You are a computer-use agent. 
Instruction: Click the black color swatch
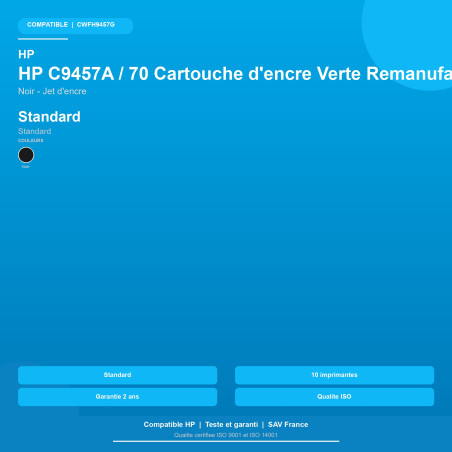pos(26,155)
